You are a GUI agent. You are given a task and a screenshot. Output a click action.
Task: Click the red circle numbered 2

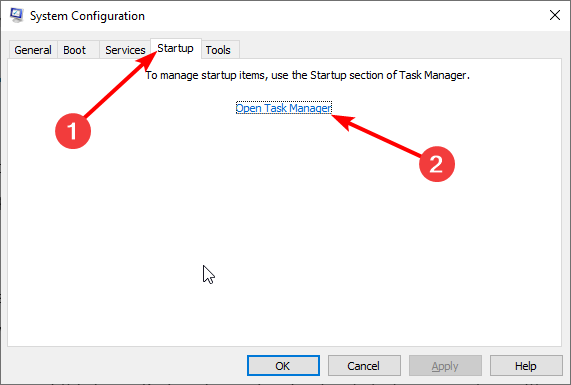pyautogui.click(x=436, y=164)
